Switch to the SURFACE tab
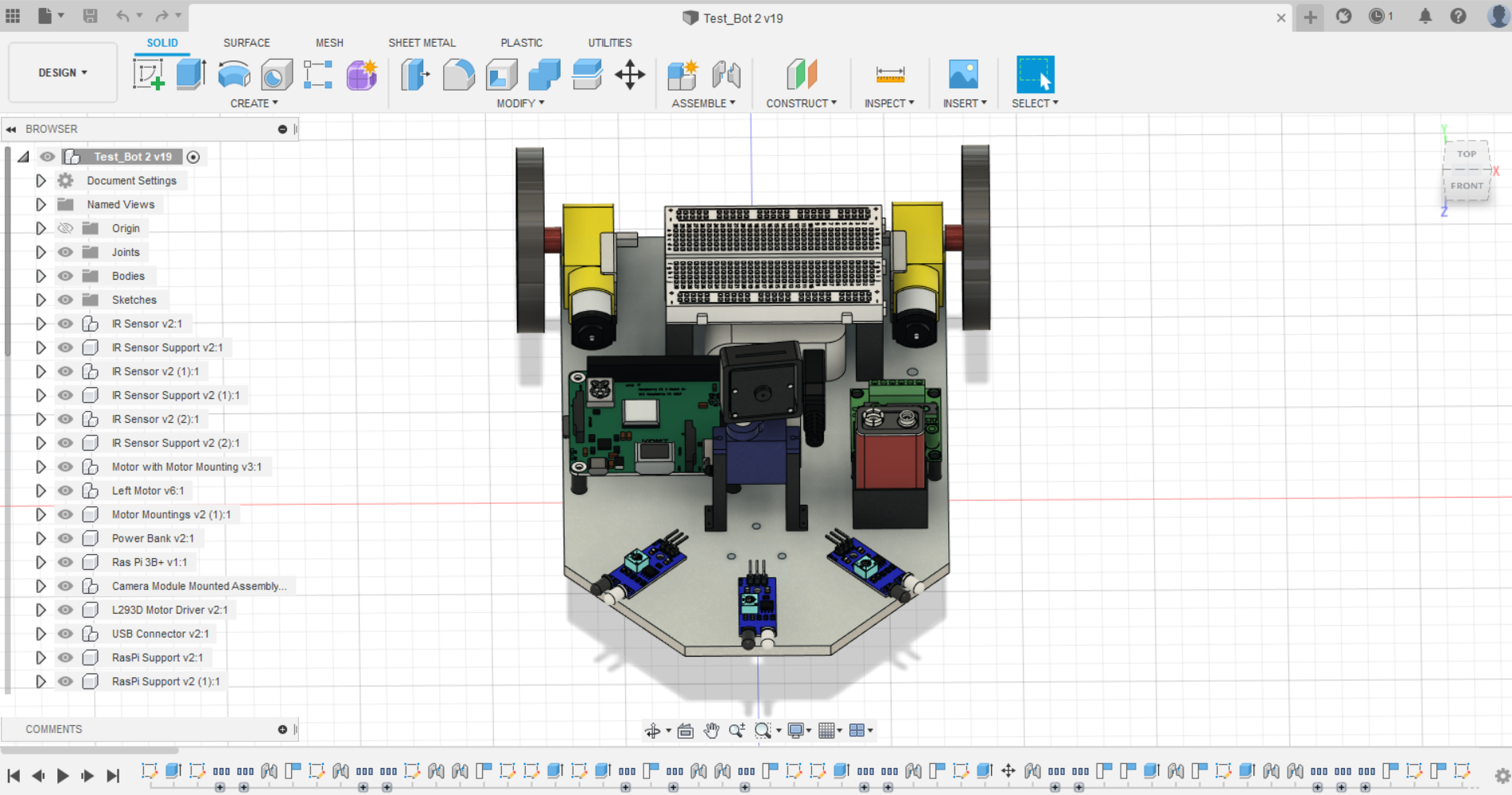 pyautogui.click(x=246, y=43)
